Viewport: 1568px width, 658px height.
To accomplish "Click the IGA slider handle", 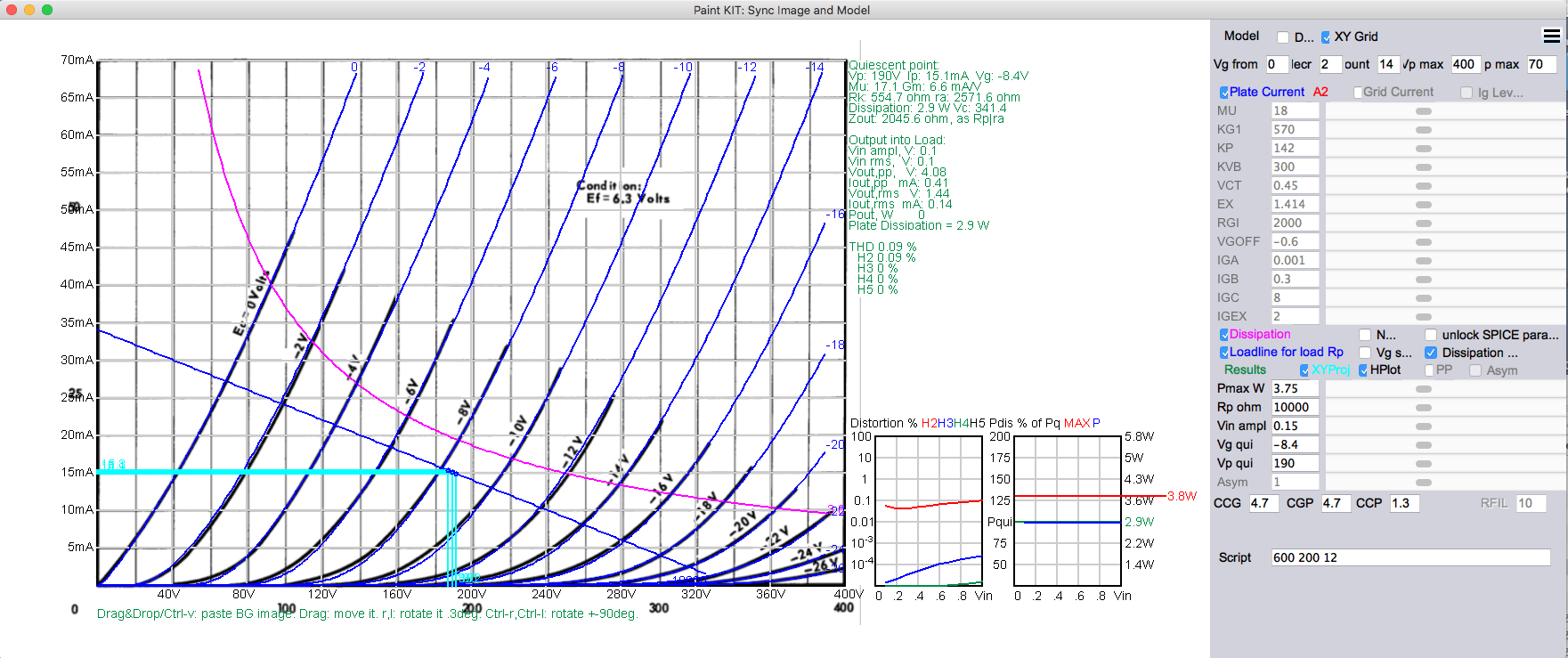I will [x=1424, y=261].
